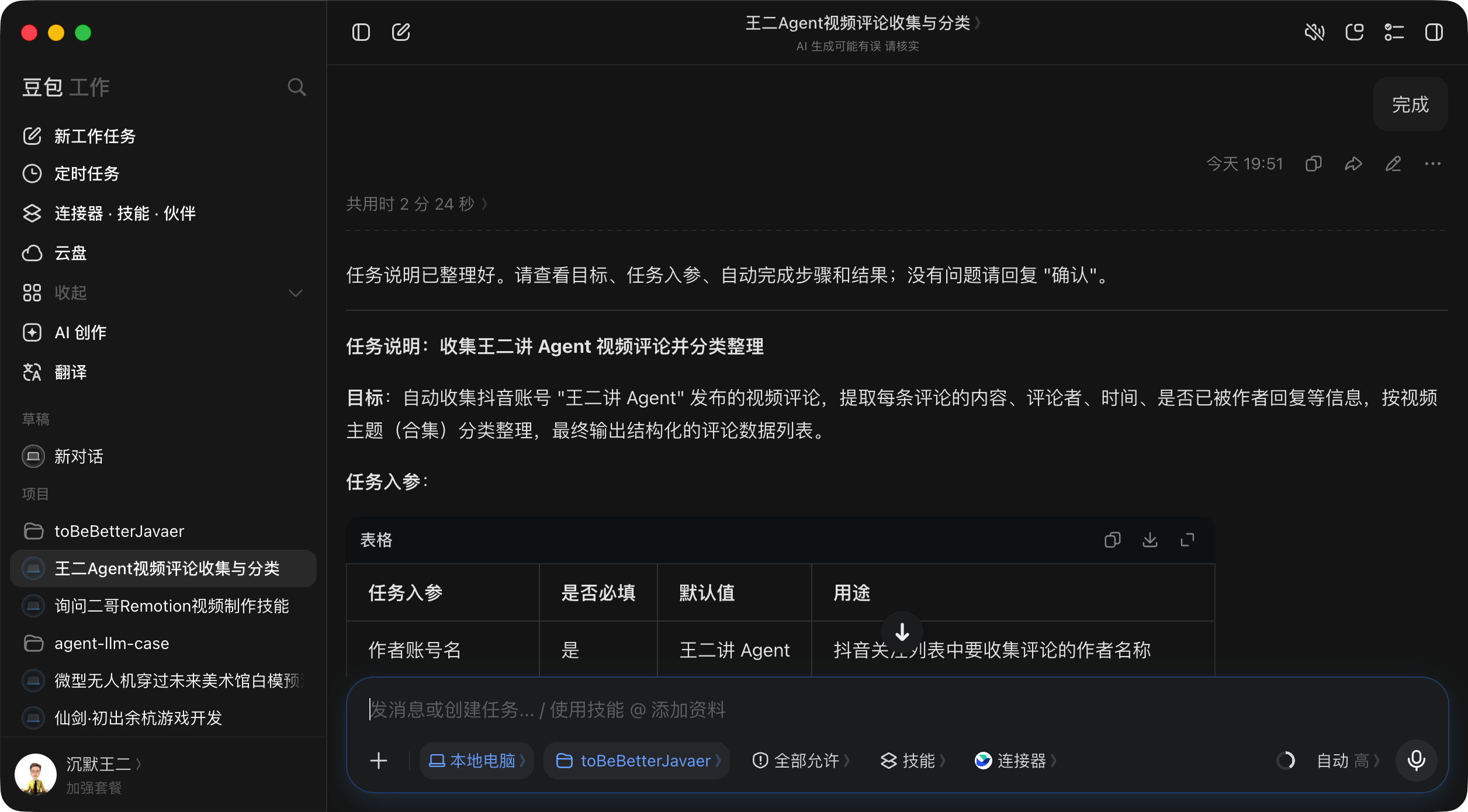Open the 定时任务 menu item
This screenshot has width=1468, height=812.
click(164, 173)
